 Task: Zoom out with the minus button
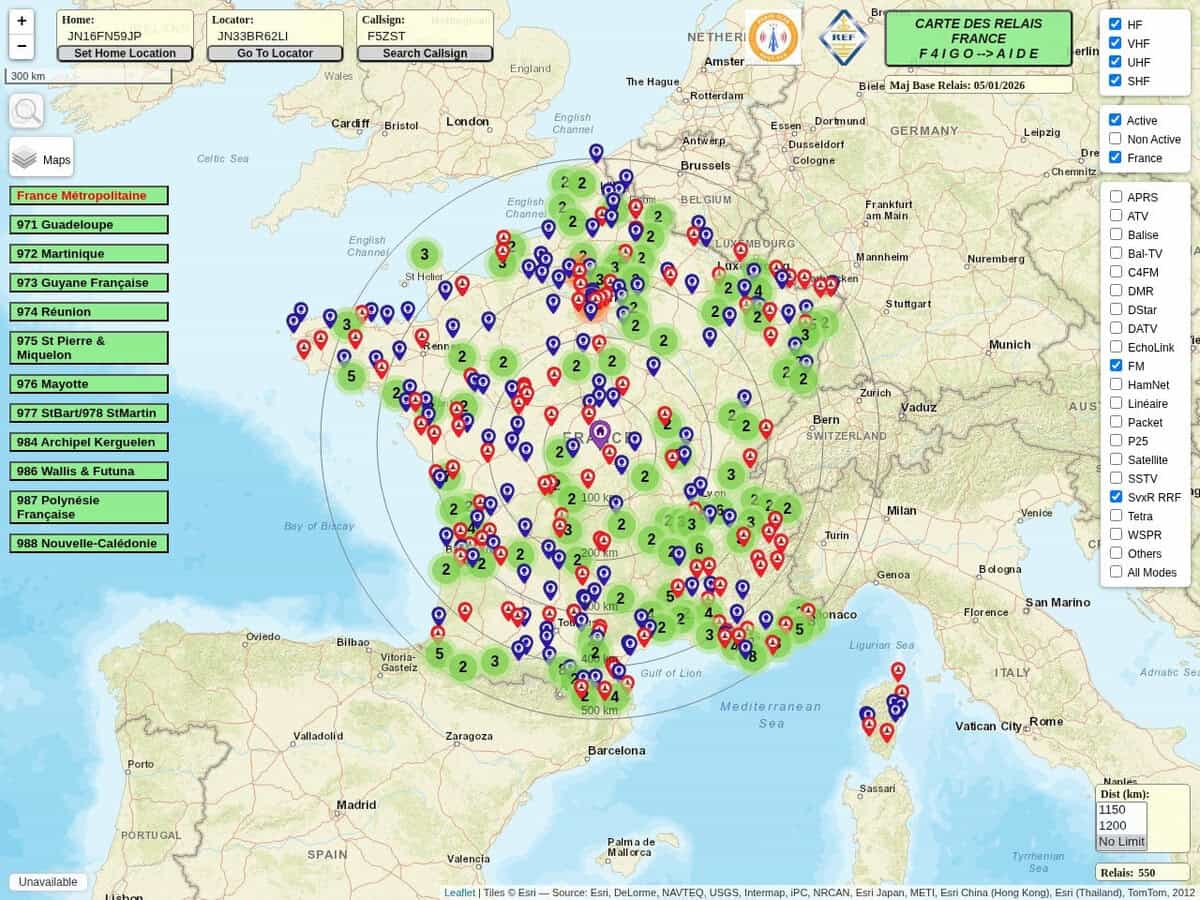pyautogui.click(x=22, y=46)
